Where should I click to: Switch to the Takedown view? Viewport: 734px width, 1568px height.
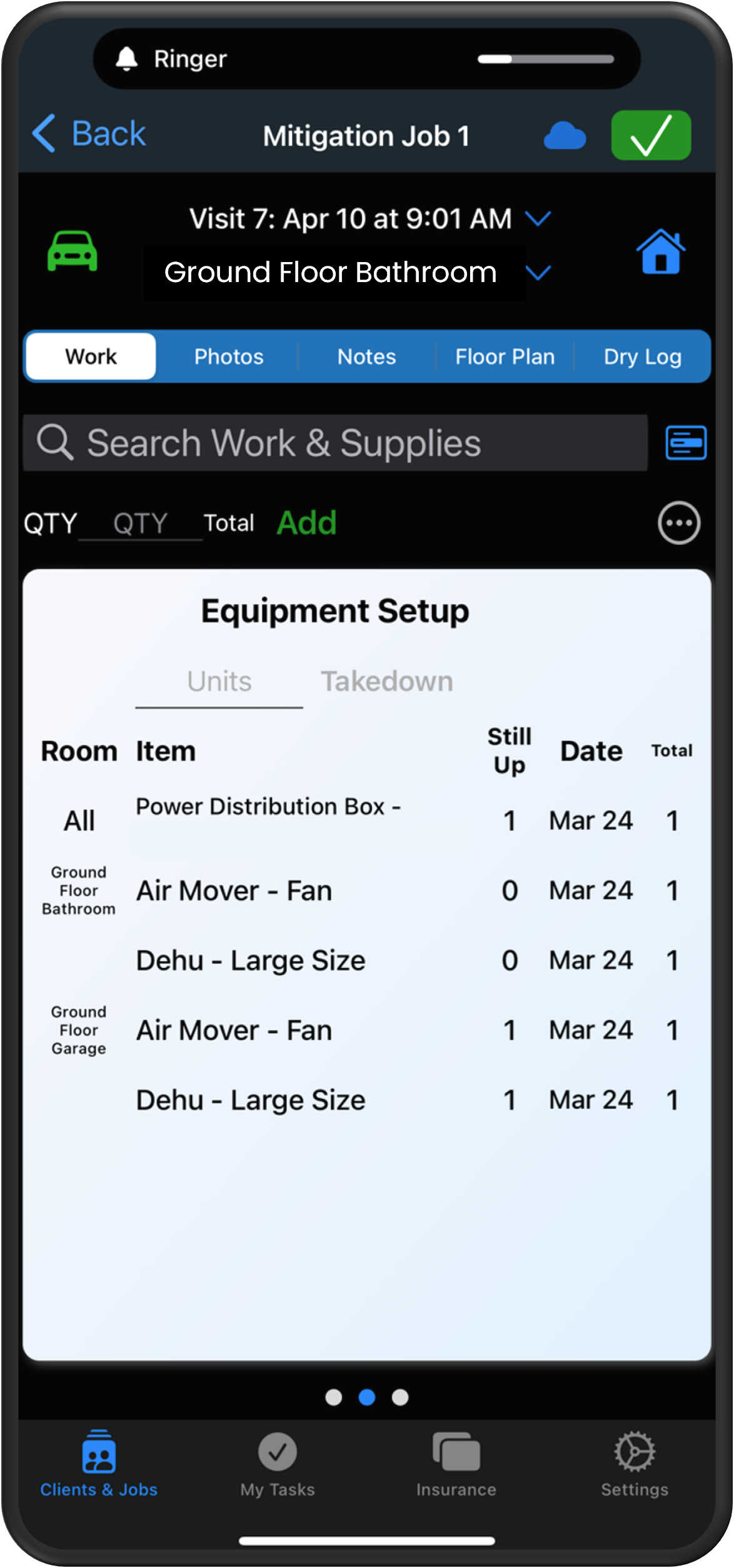pos(387,681)
